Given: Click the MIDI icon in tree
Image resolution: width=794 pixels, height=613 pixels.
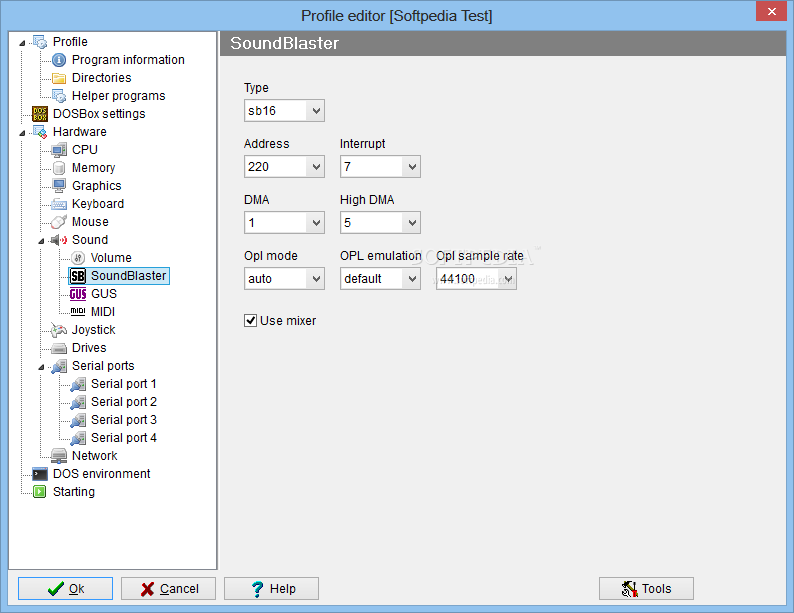Looking at the screenshot, I should pos(78,312).
